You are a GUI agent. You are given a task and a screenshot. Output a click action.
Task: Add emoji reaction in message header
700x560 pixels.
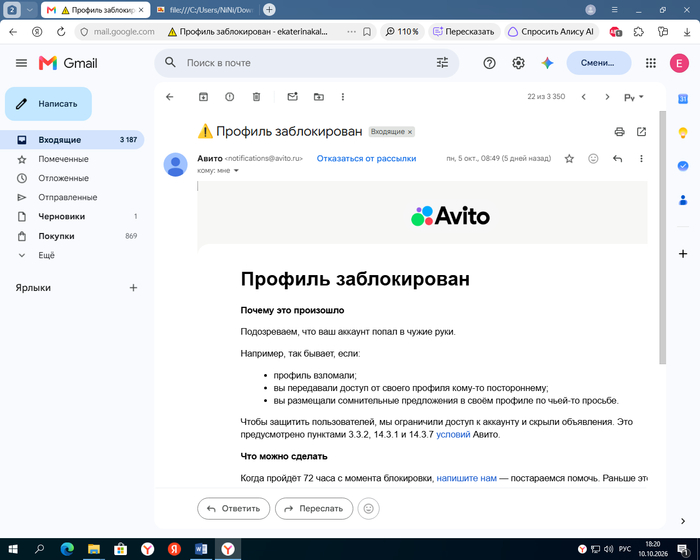pyautogui.click(x=593, y=159)
